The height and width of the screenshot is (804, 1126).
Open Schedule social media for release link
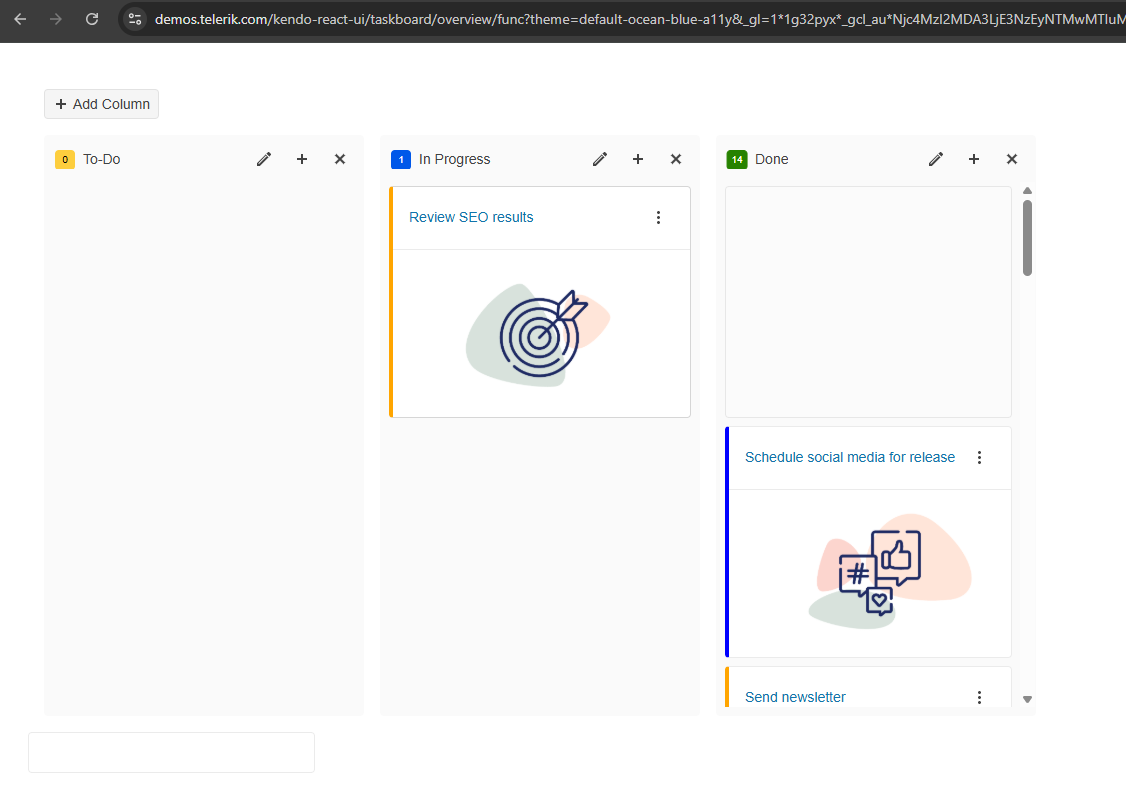pos(849,458)
